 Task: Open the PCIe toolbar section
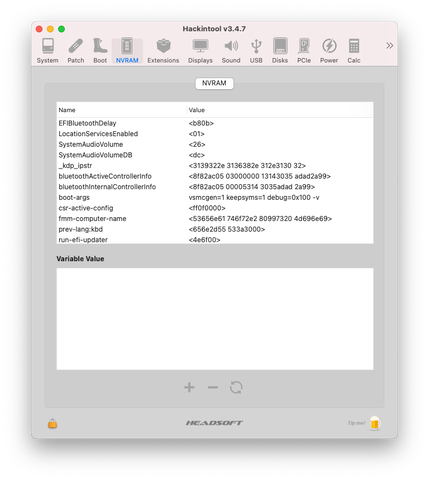click(304, 50)
